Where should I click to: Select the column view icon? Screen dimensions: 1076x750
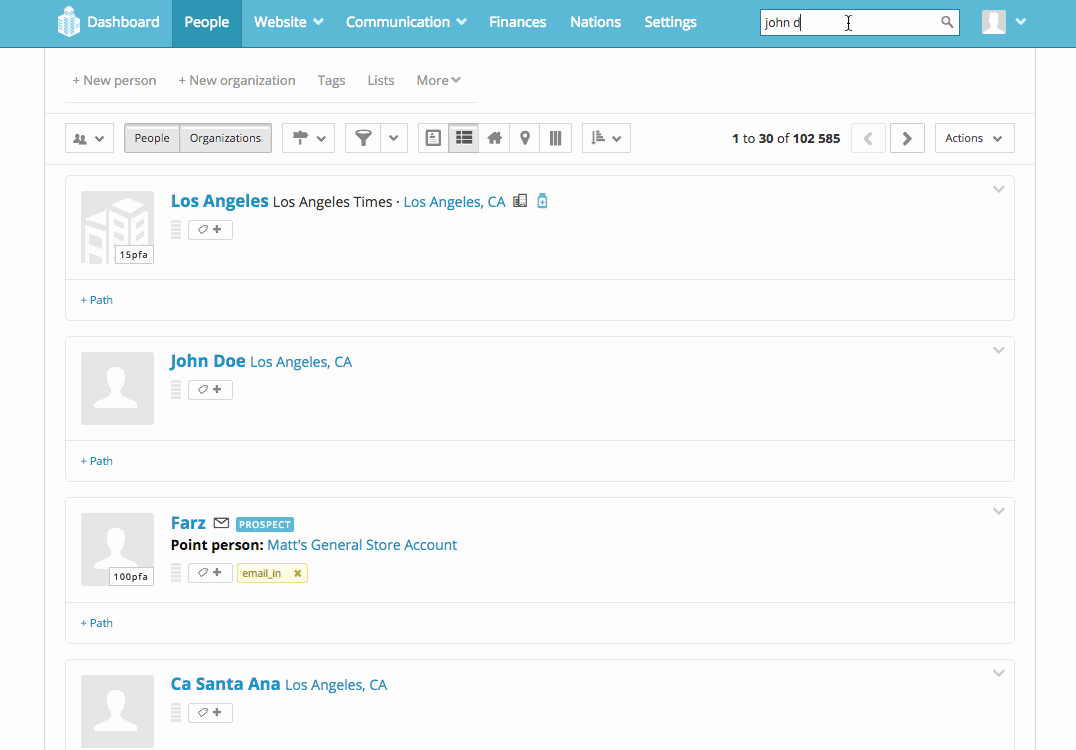pos(556,138)
